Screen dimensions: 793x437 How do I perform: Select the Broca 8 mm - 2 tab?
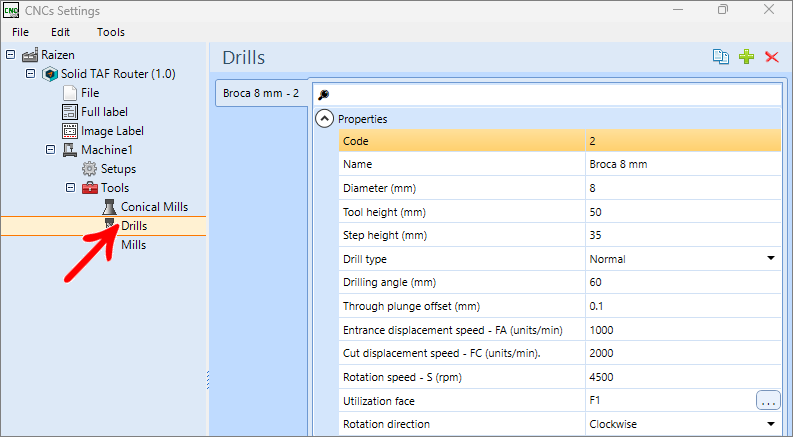[261, 94]
